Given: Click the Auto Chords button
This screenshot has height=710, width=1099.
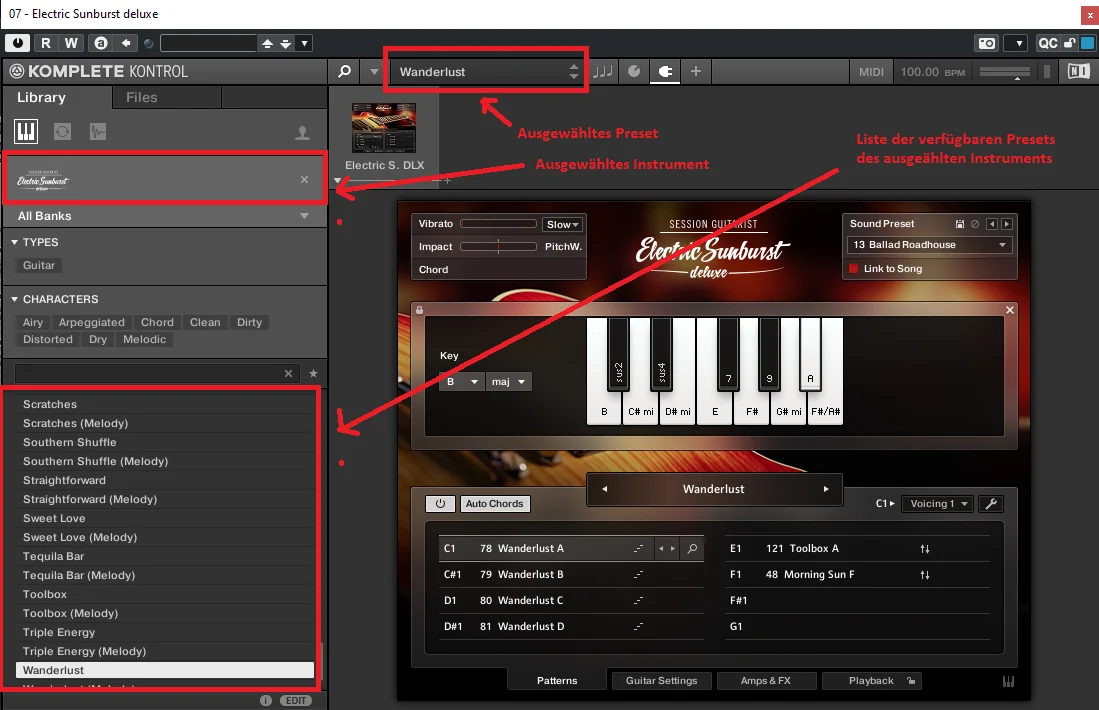Looking at the screenshot, I should click(494, 503).
